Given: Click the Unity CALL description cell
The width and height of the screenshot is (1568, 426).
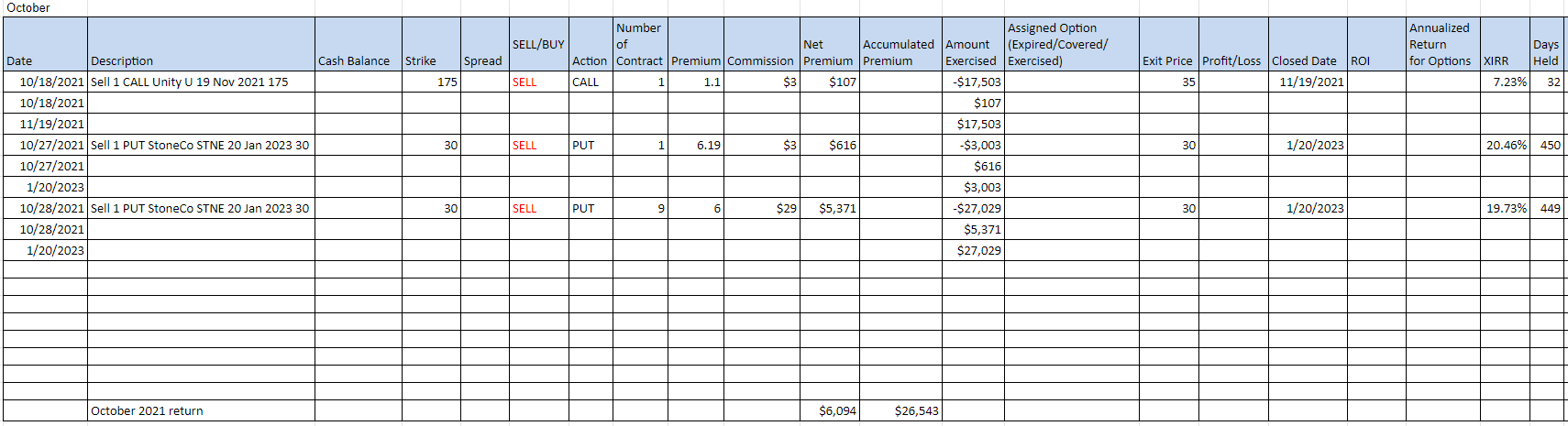Looking at the screenshot, I should point(201,82).
